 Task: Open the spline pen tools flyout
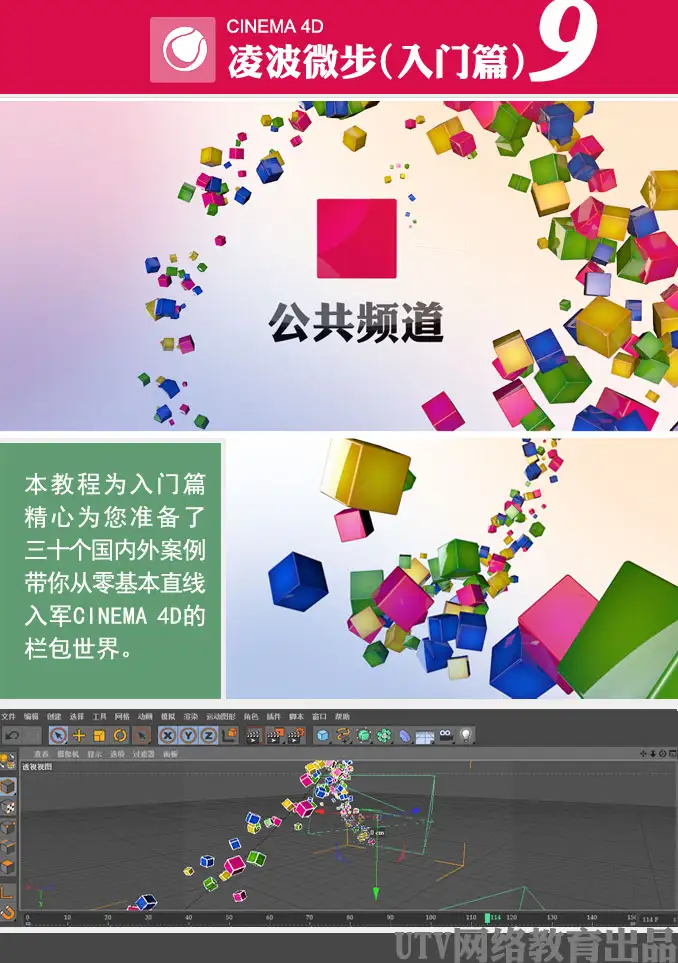point(343,735)
